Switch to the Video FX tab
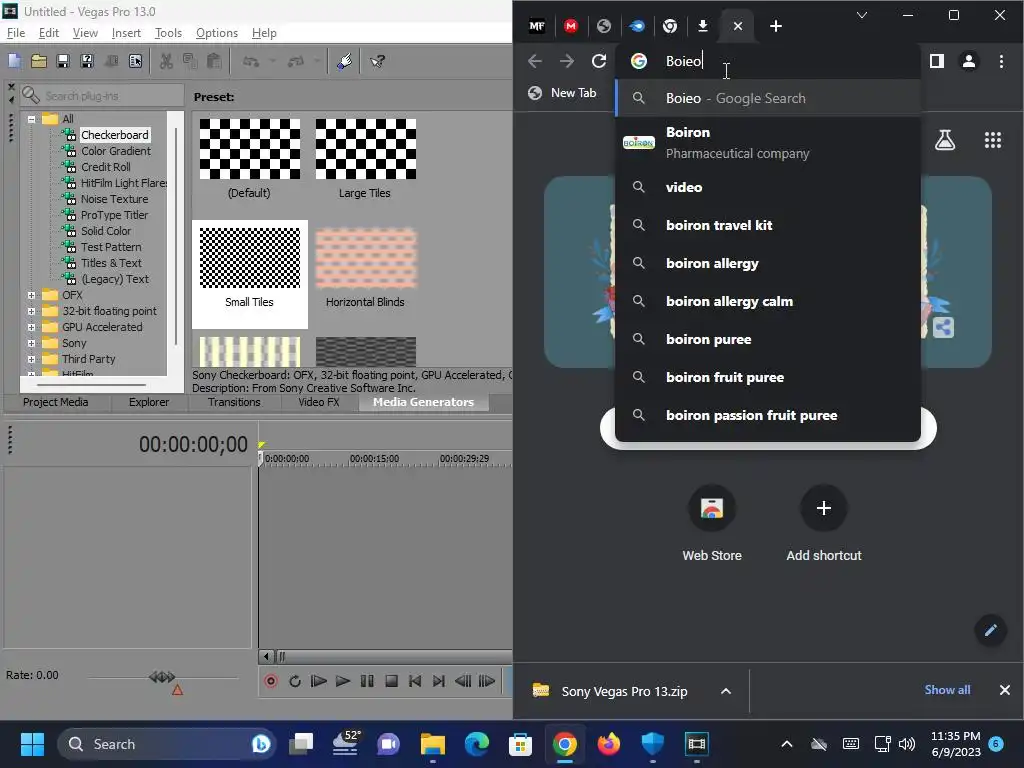 319,402
